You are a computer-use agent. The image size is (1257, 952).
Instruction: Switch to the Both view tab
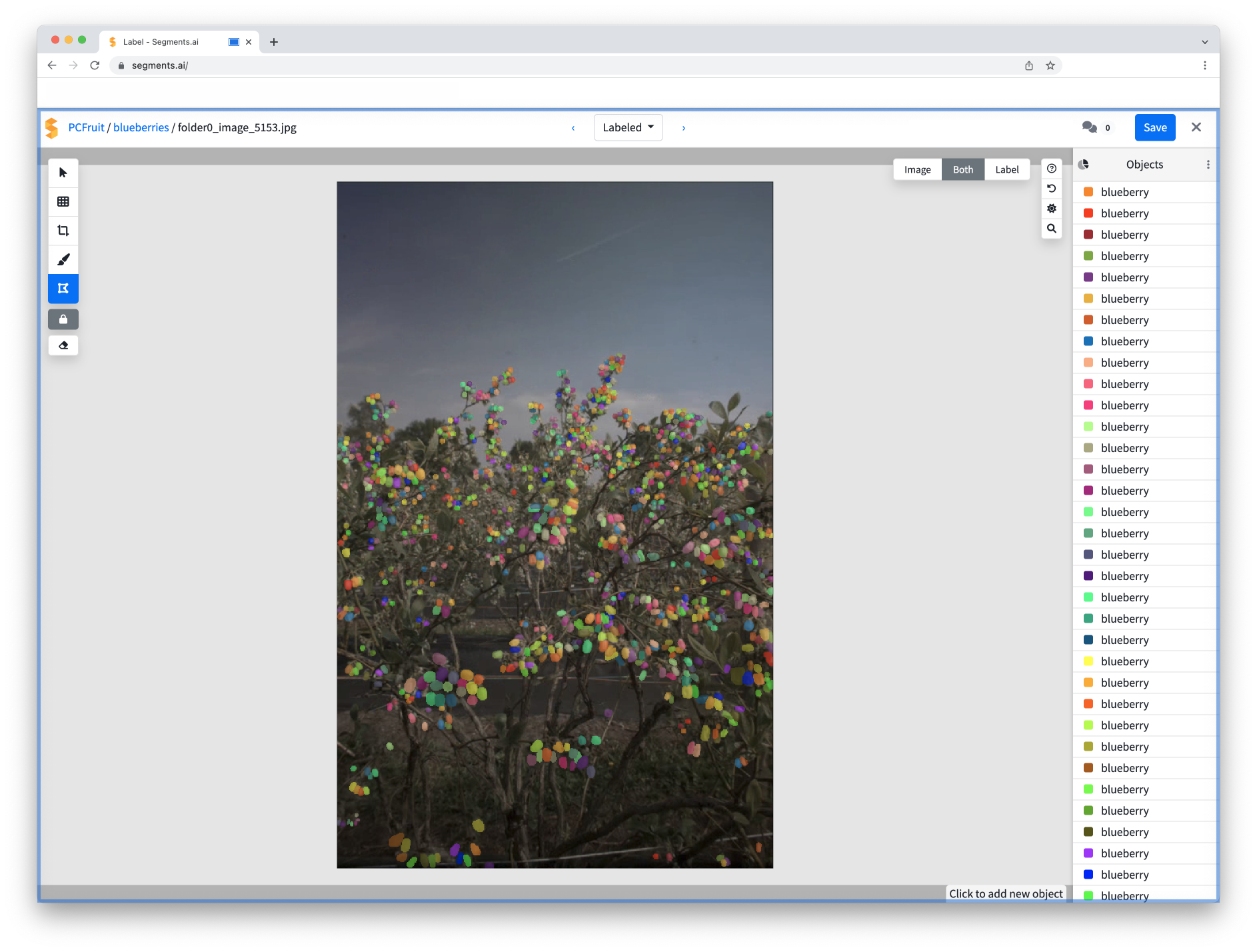coord(962,169)
